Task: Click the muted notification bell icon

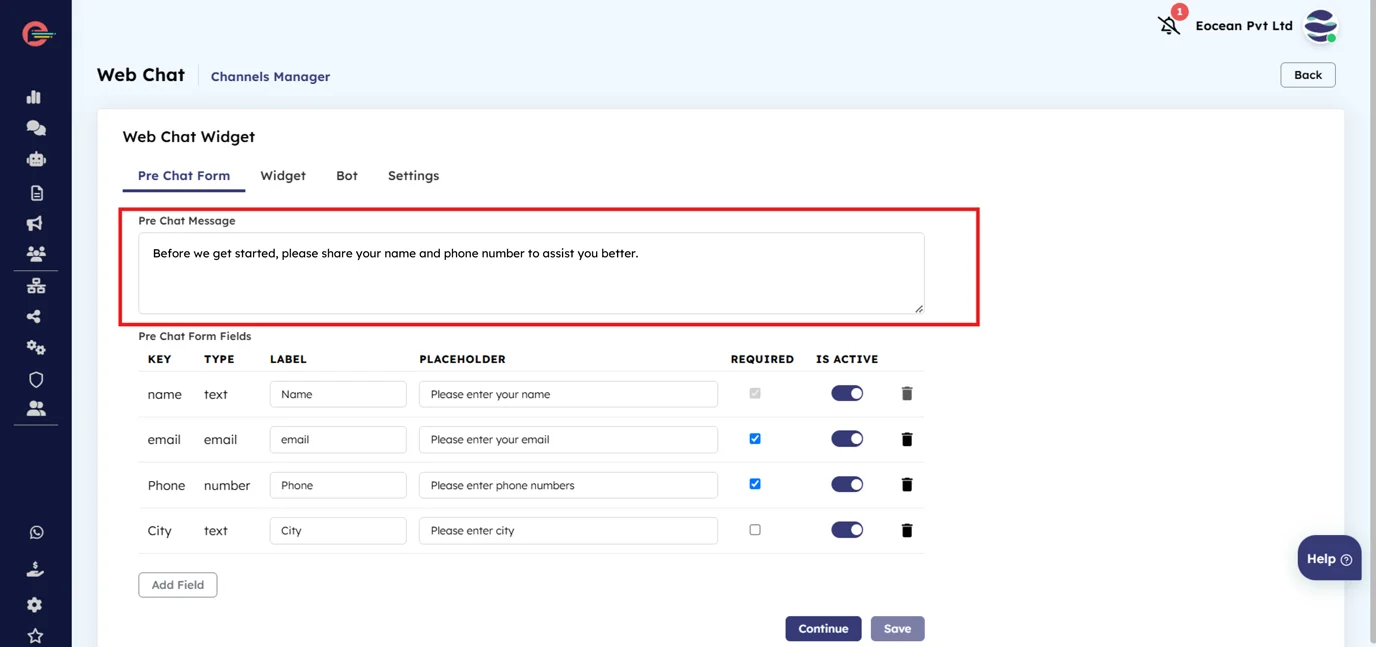Action: [x=1169, y=25]
